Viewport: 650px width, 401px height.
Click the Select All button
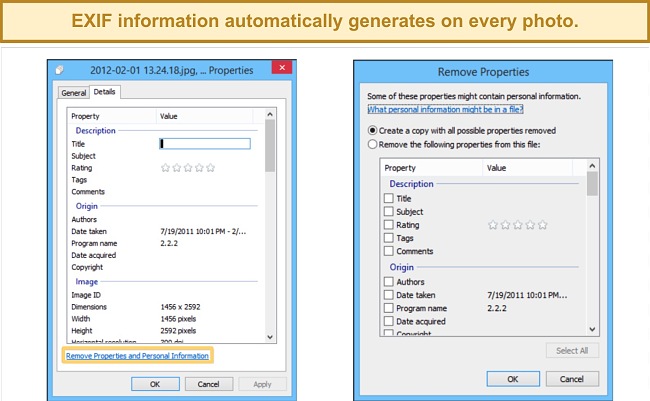click(572, 350)
